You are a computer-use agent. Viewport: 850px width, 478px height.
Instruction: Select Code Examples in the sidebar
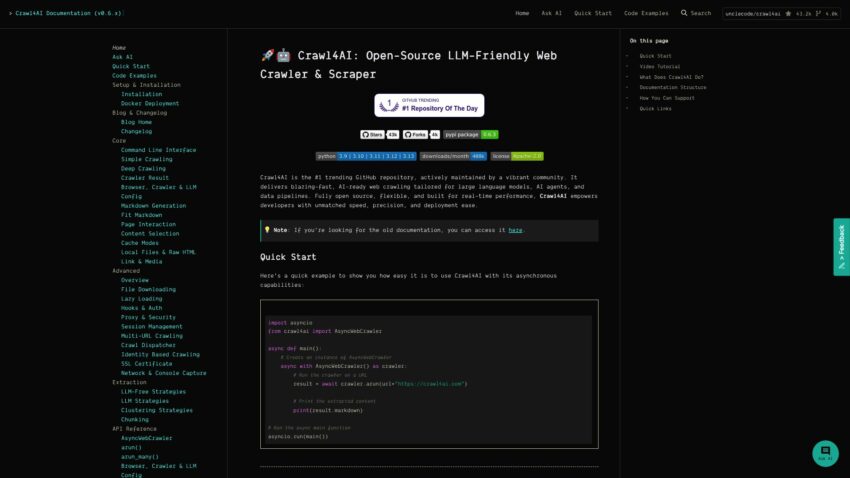pos(134,75)
